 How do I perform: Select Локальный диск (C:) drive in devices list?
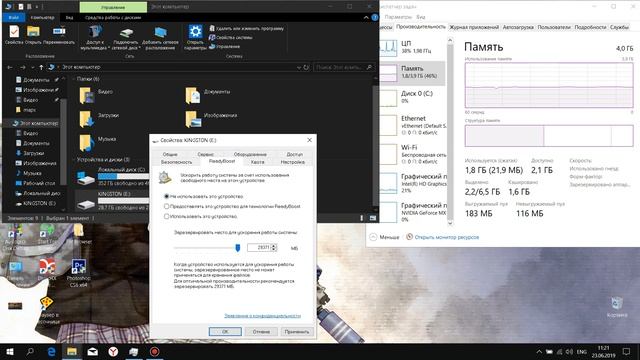tap(113, 176)
